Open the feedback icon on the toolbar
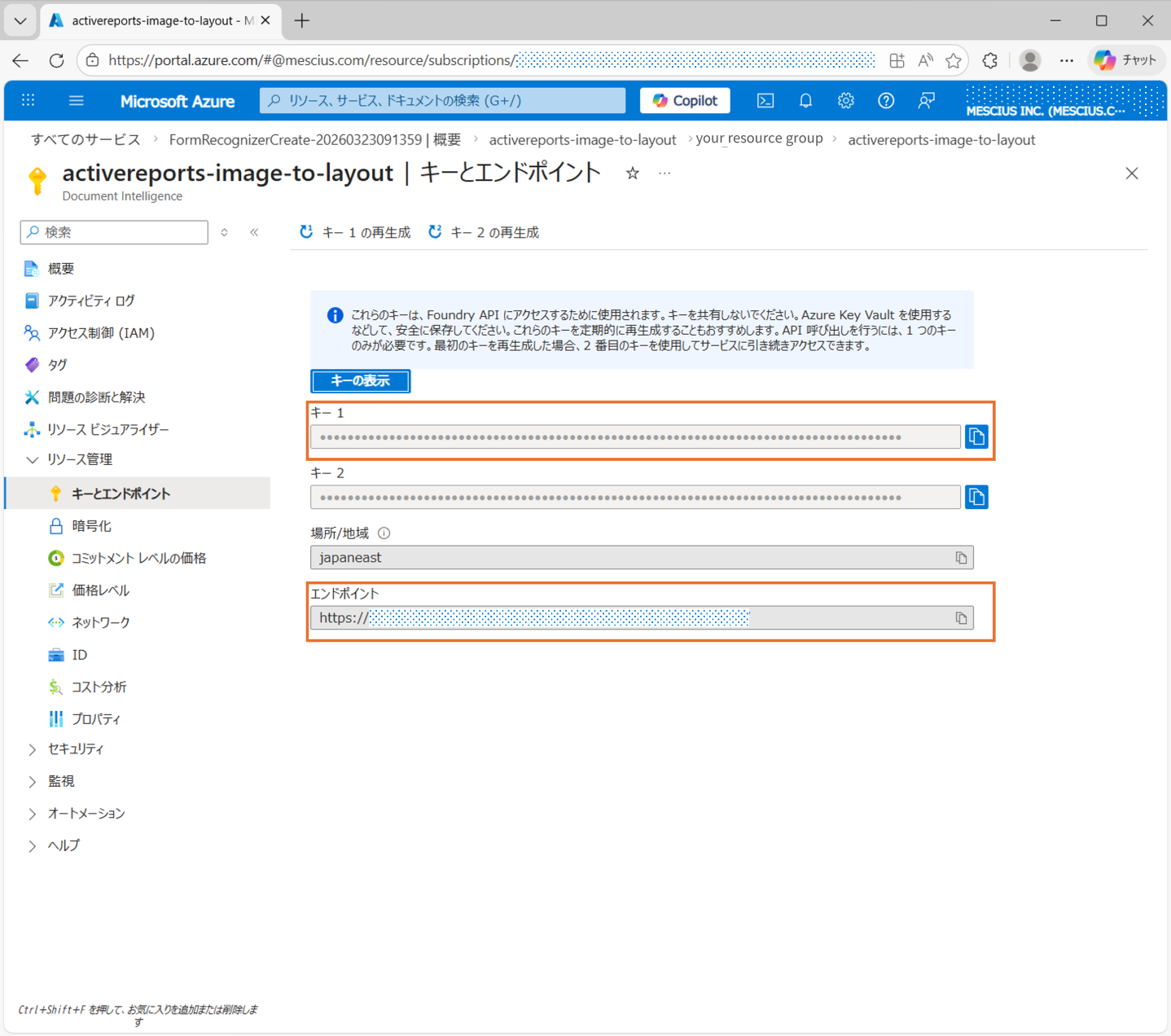This screenshot has height=1036, width=1171. 926,100
